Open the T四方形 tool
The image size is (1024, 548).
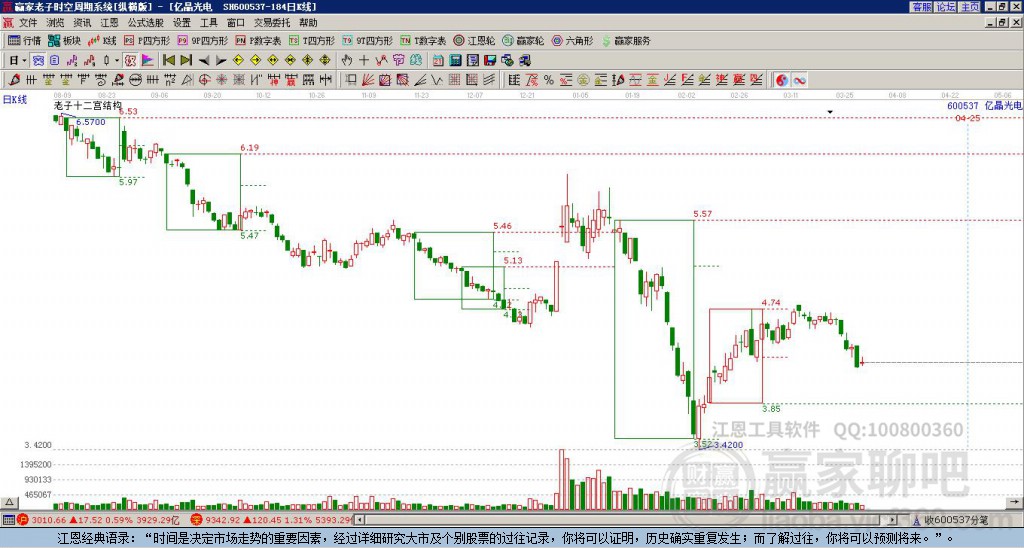pos(312,40)
